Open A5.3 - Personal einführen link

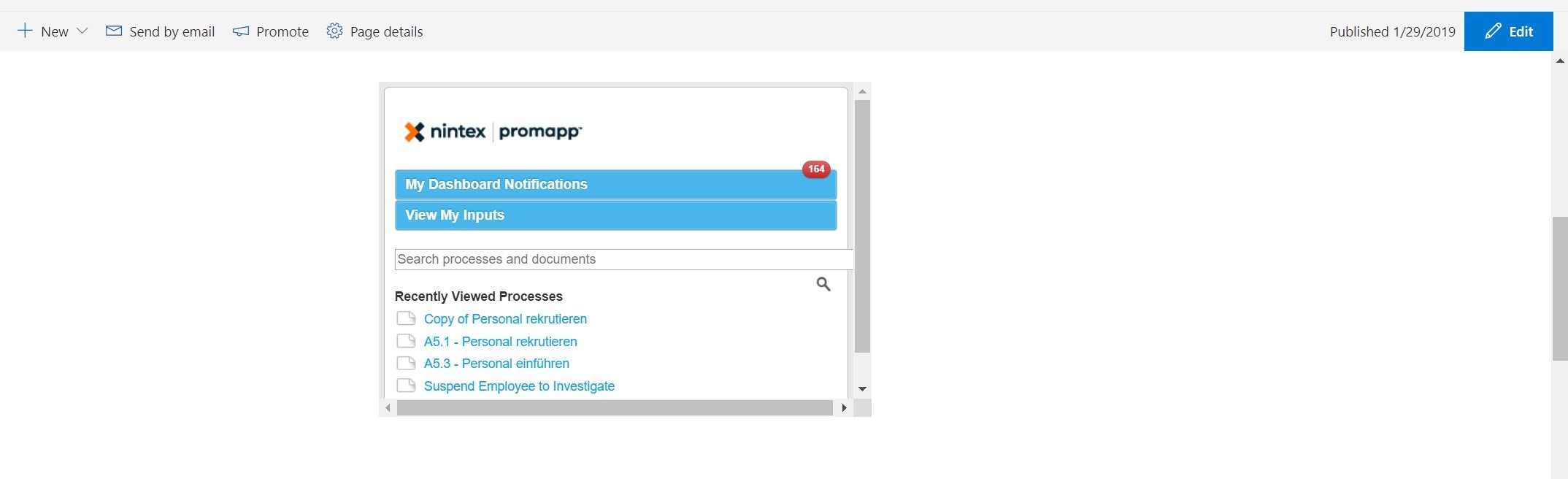coord(496,364)
